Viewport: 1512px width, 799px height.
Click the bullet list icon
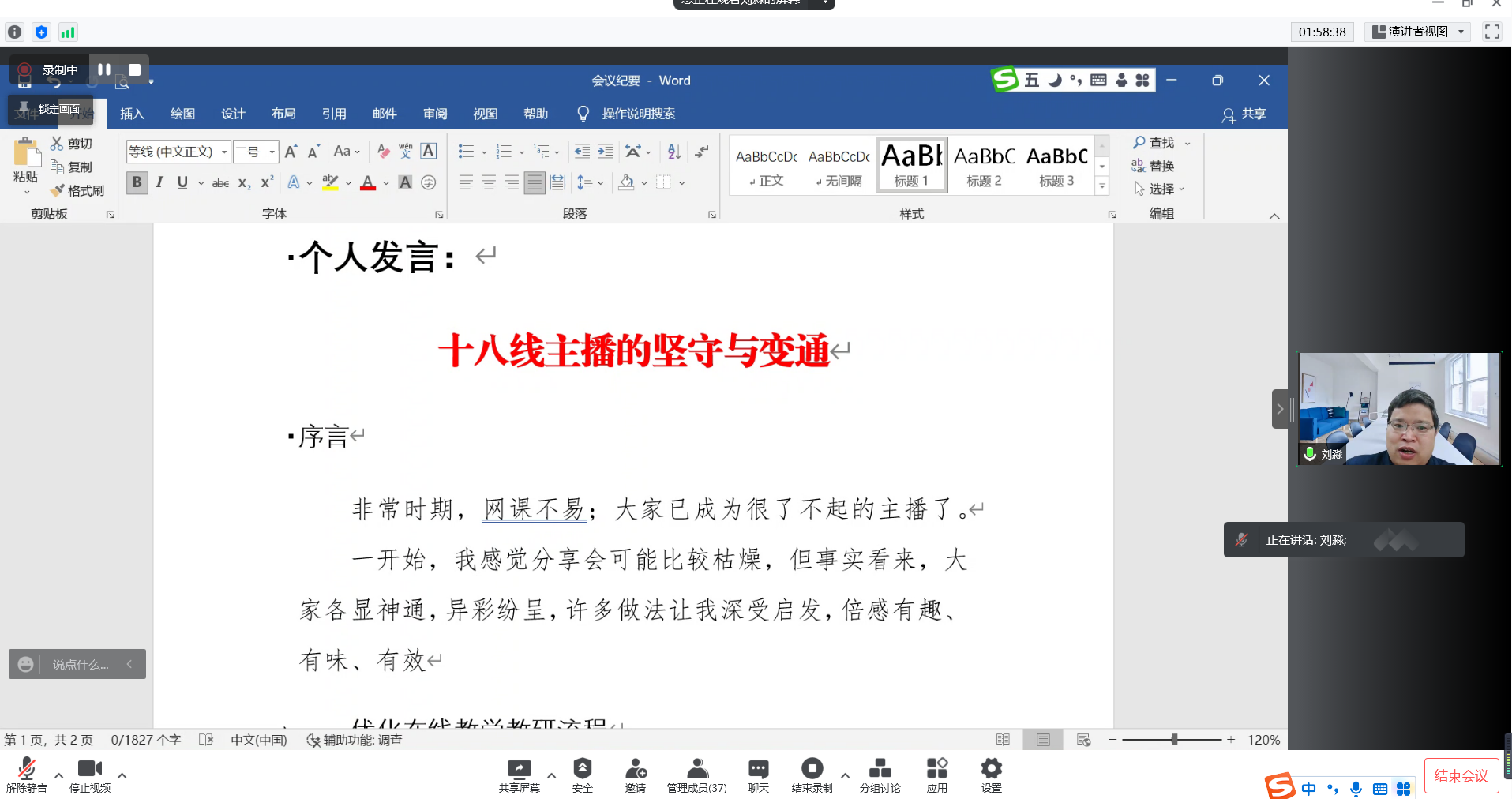click(x=466, y=151)
